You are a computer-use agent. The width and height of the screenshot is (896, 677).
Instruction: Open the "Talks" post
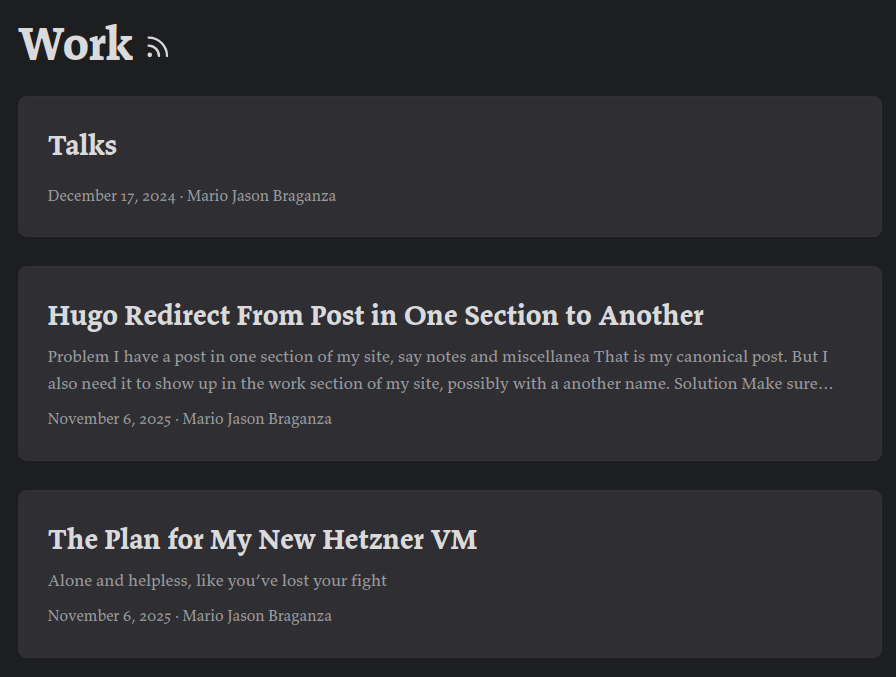(83, 146)
